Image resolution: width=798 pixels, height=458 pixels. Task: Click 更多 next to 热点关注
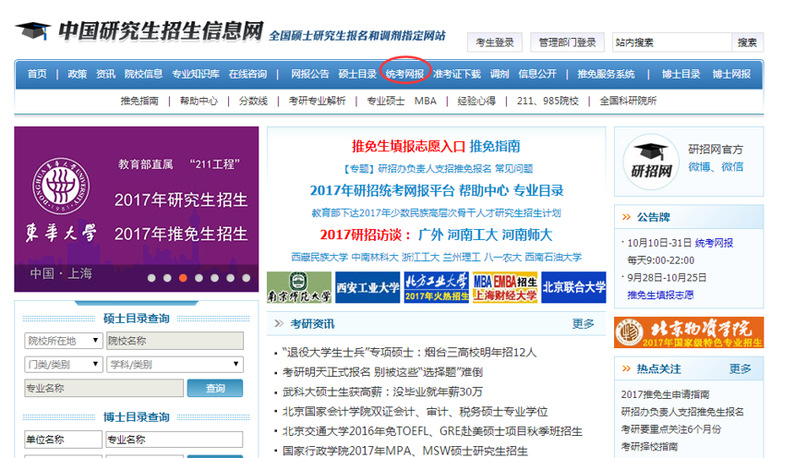click(740, 369)
